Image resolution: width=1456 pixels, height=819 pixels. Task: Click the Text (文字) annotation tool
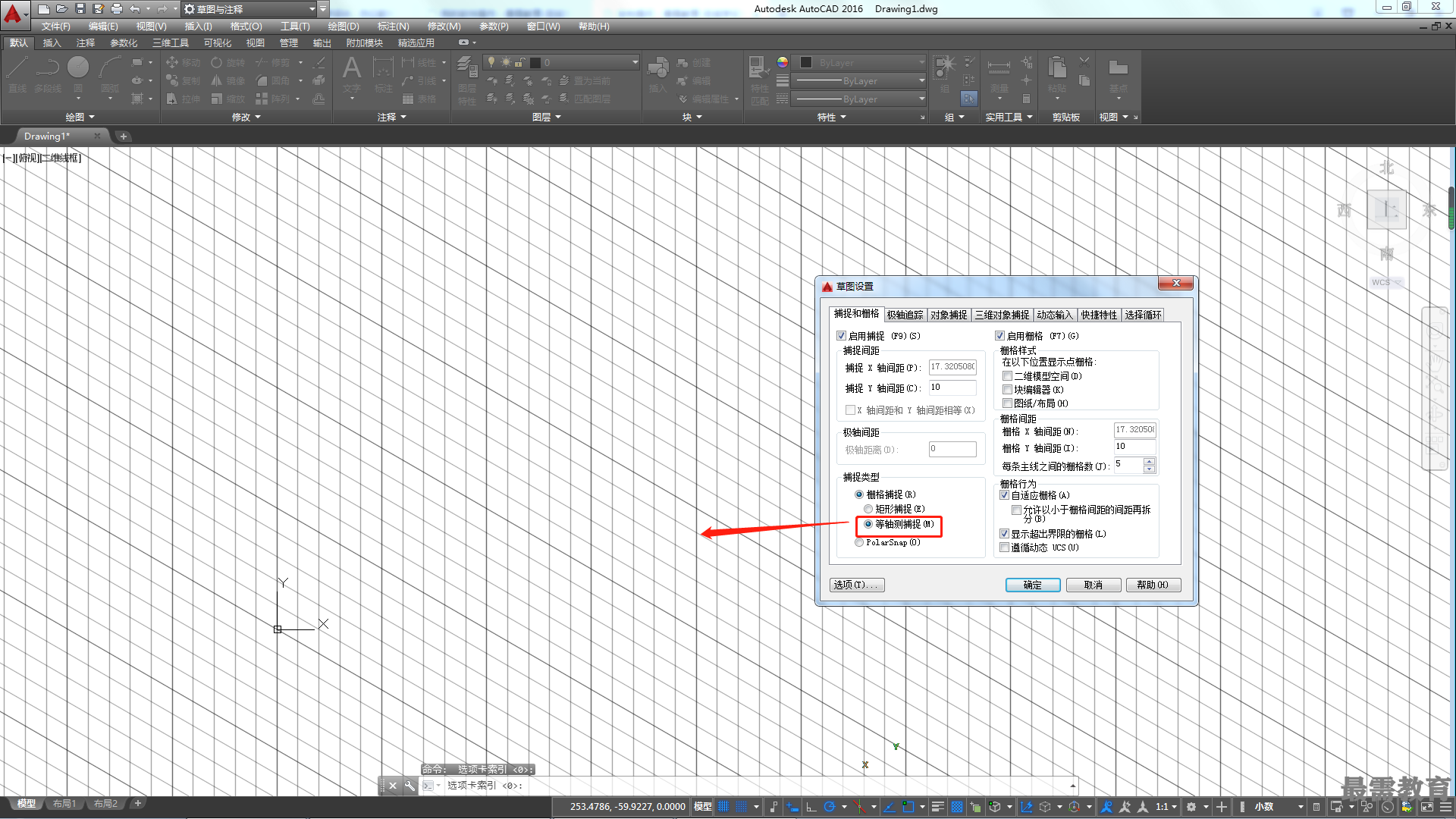click(351, 74)
